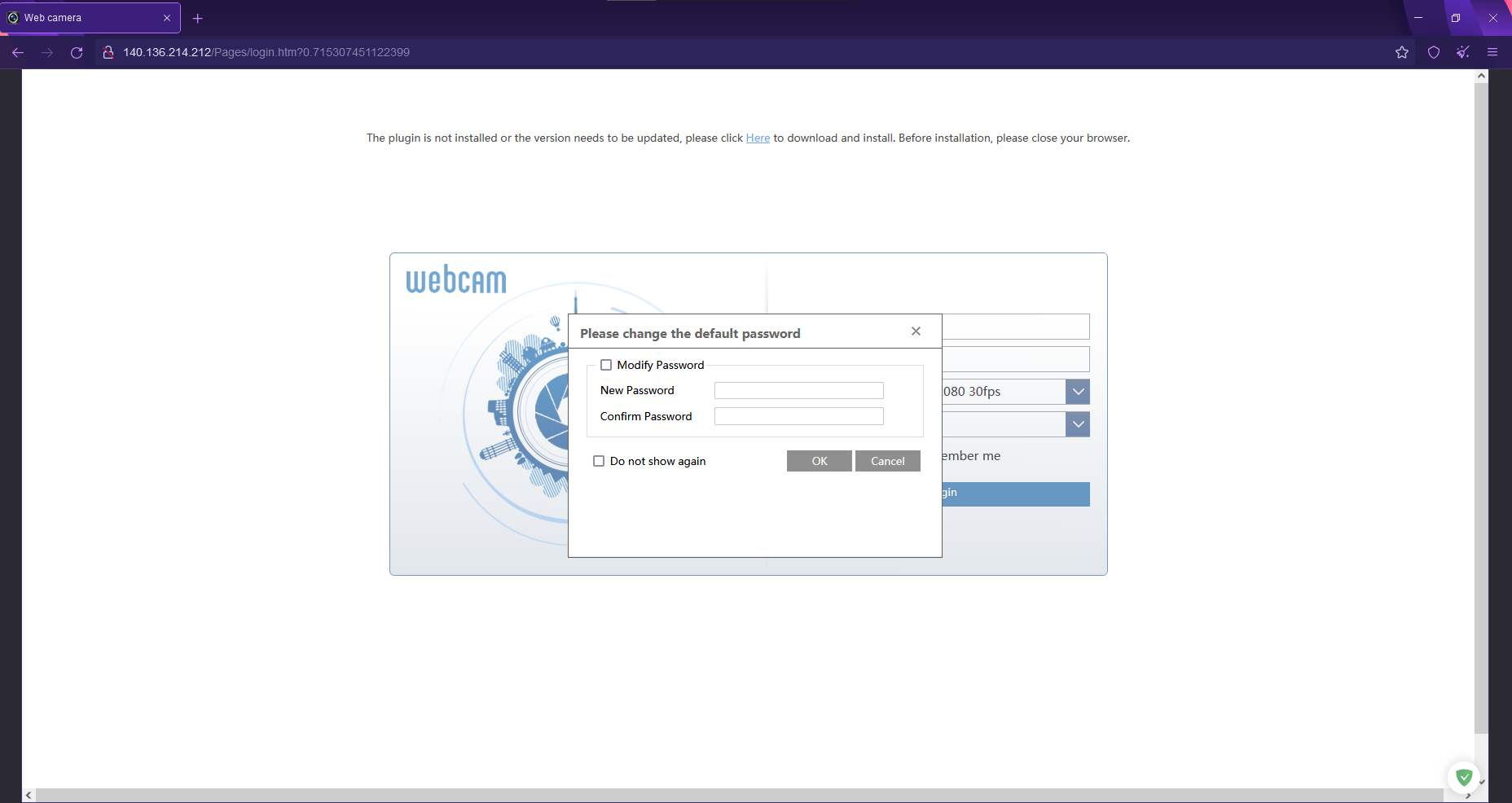Click the partially hidden Login button
The image size is (1512, 803).
[1016, 494]
